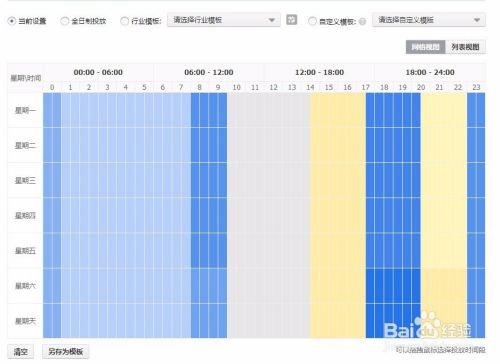Click the 00:00 - 06:00 range header
Image resolution: width=500 pixels, height=364 pixels.
98,72
